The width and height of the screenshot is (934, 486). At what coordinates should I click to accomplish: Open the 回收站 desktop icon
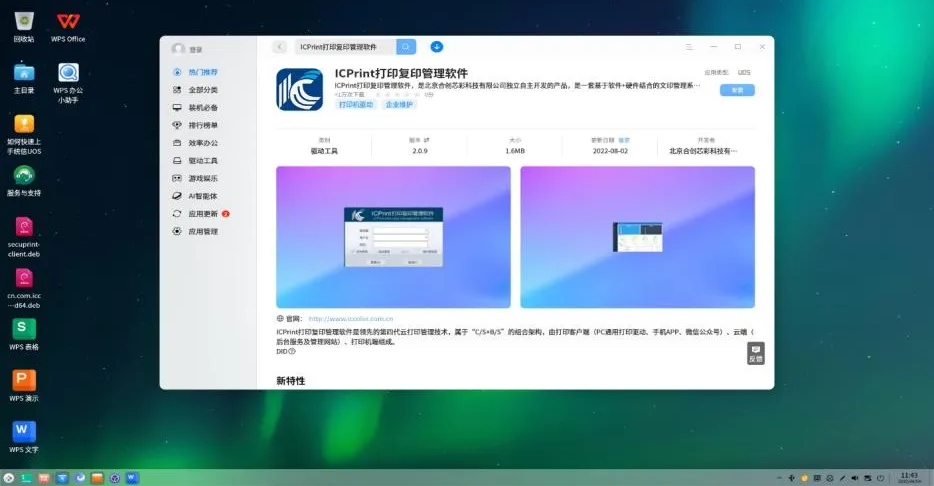(x=24, y=27)
